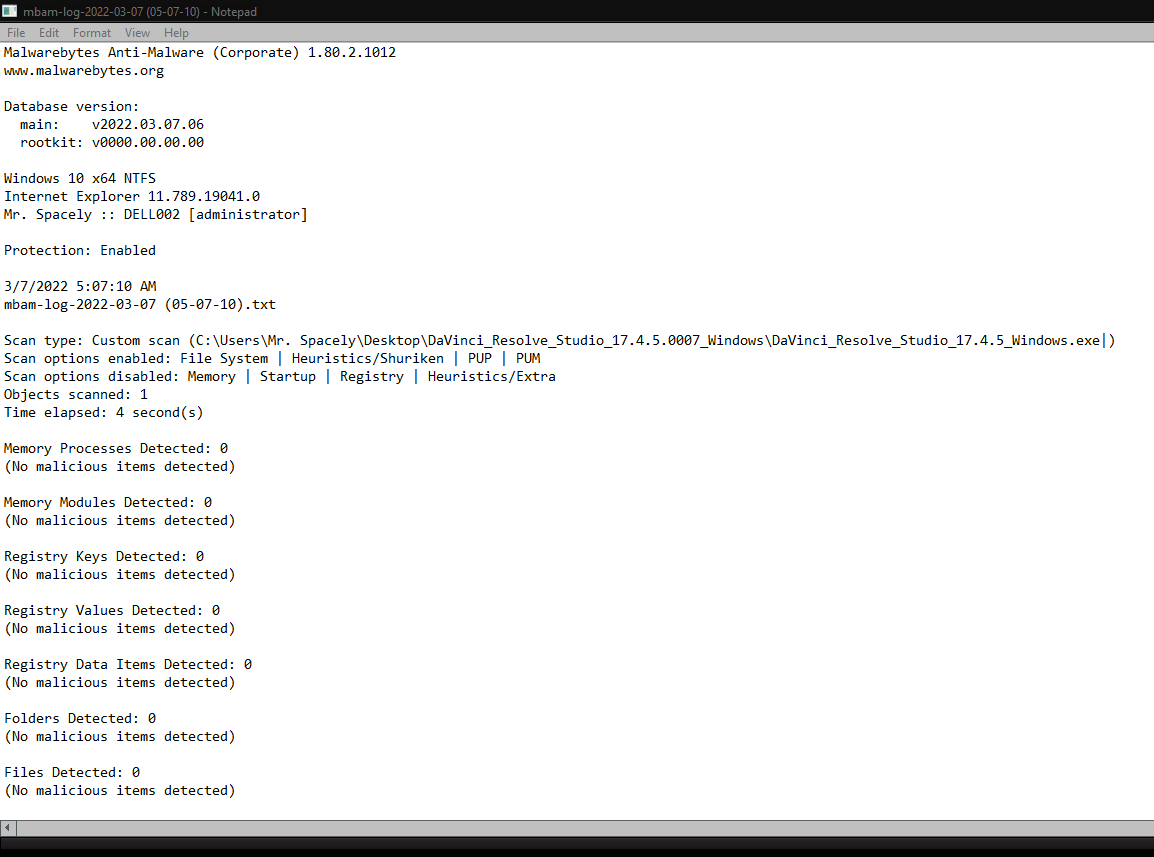Click 'Registry Values Detected: 0' line
The width and height of the screenshot is (1154, 857).
pyautogui.click(x=112, y=610)
